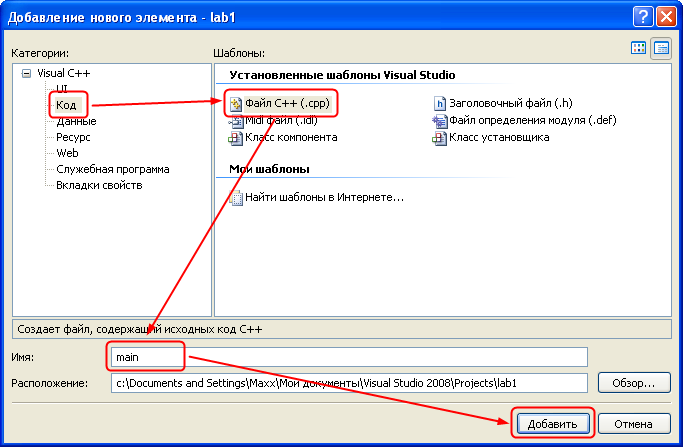
Task: Click the Расположение path field
Action: click(349, 383)
